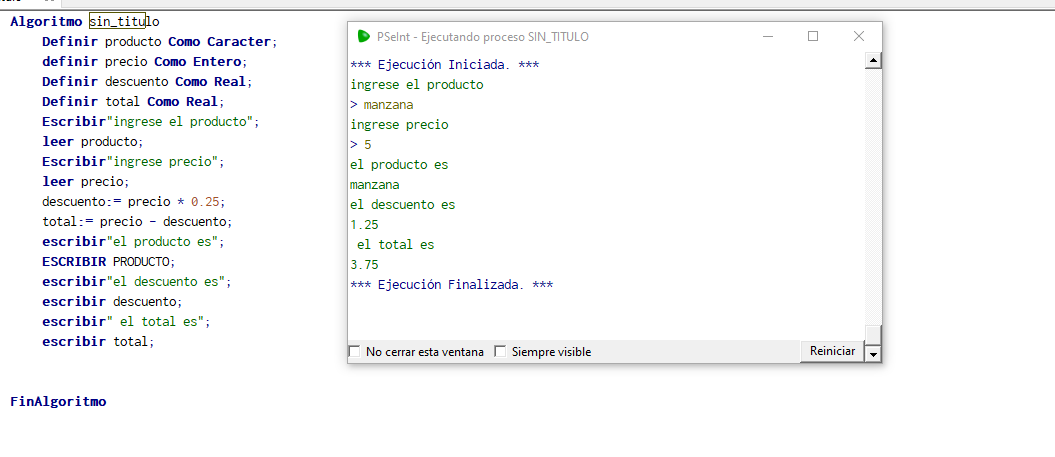Click the "> manzana" input line in console
Image resolution: width=1055 pixels, height=457 pixels.
(381, 105)
